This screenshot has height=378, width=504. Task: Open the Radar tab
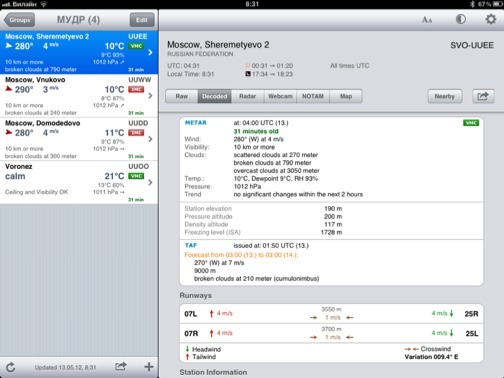coord(247,96)
